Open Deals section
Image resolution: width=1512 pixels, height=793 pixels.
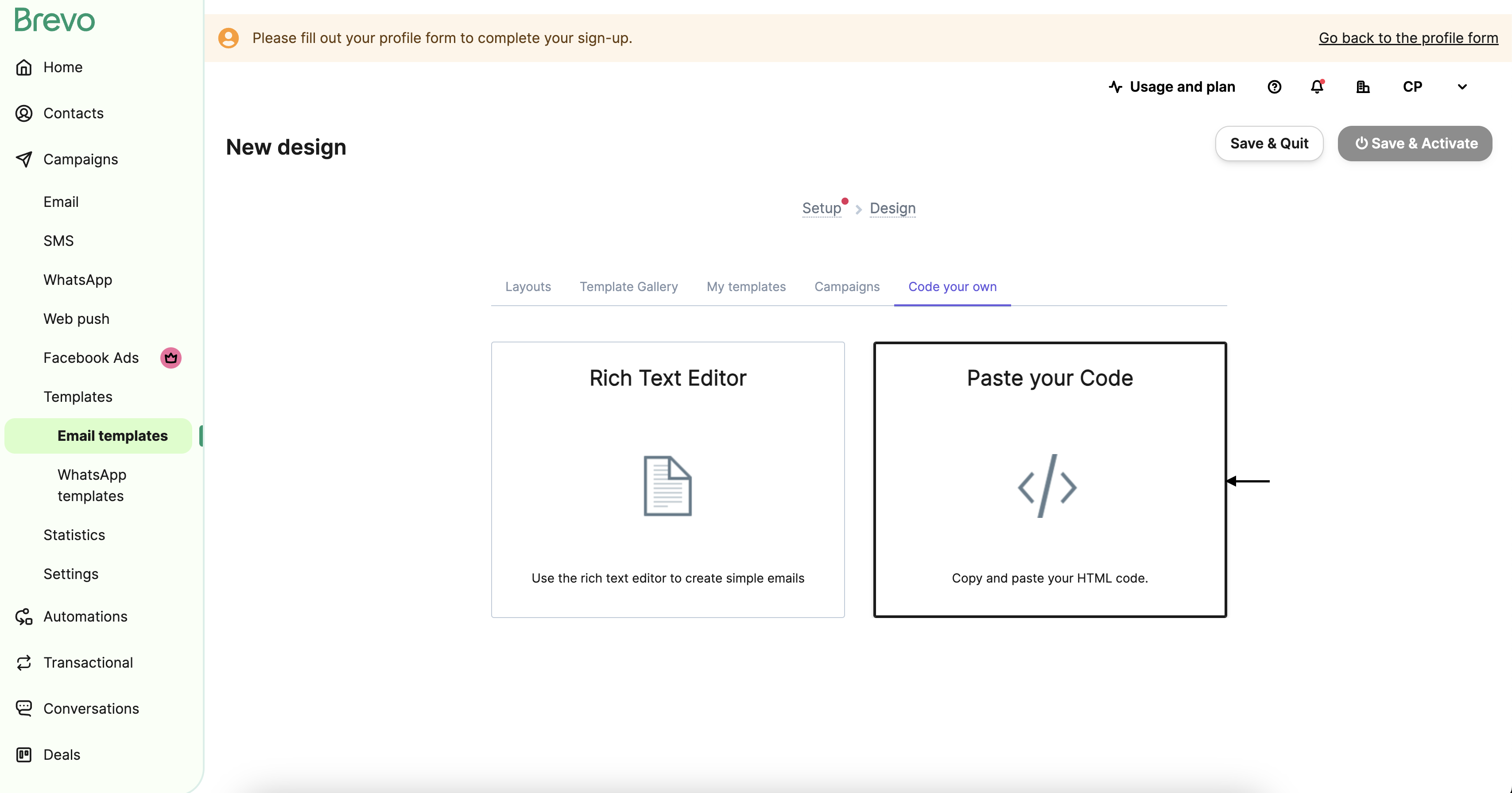pyautogui.click(x=62, y=755)
